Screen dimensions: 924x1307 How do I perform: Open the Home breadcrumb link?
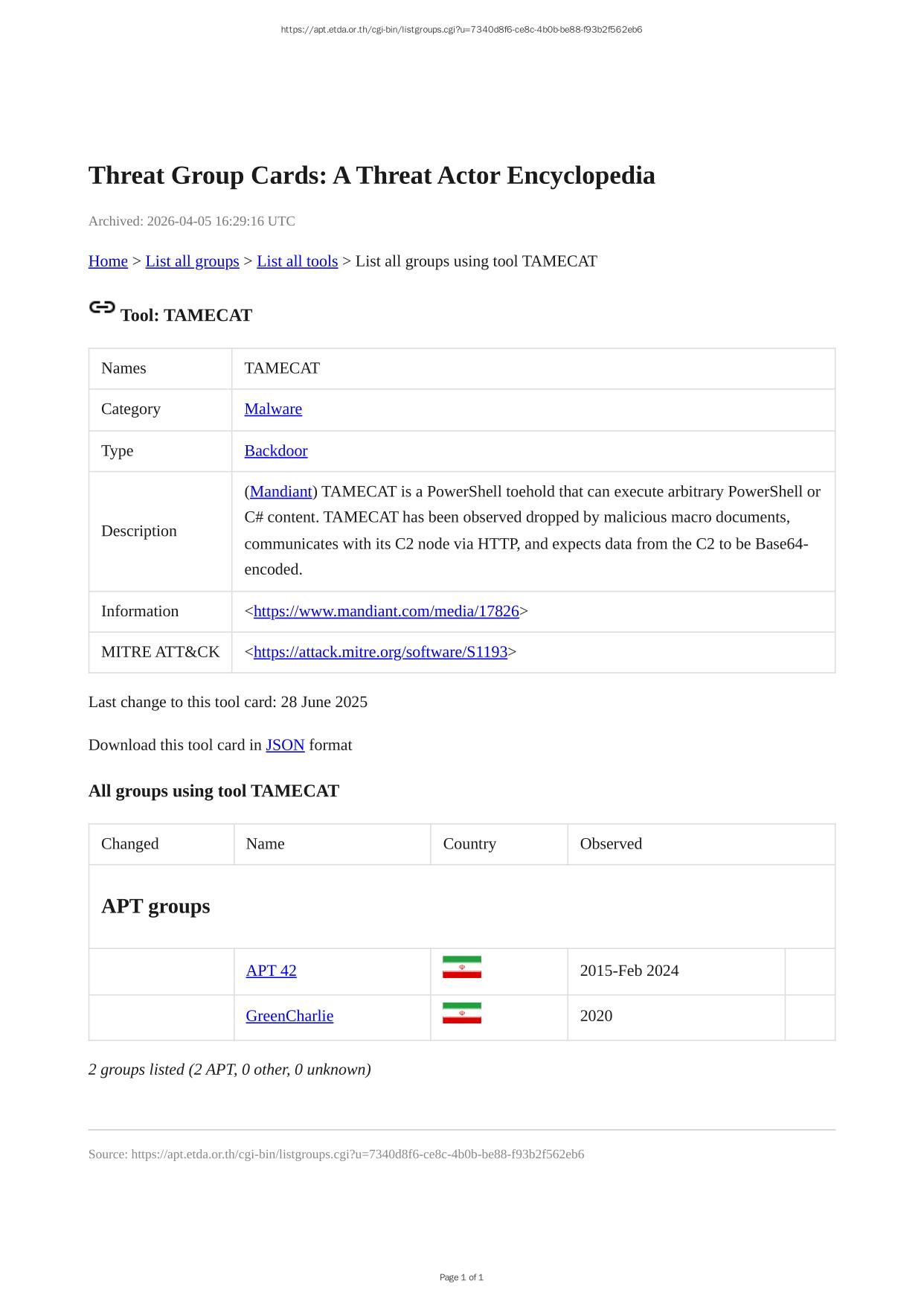(x=108, y=261)
